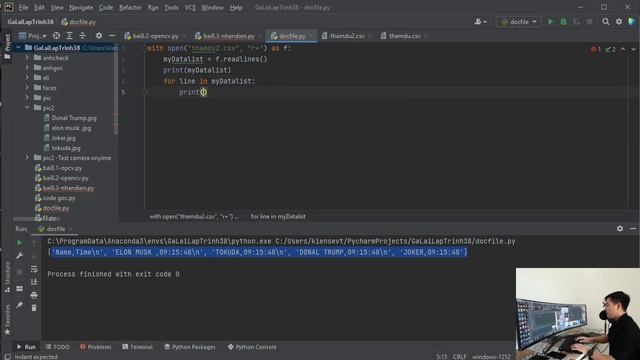Screen dimensions: 640x360
Task: Collapse the GaLaiLapTrinh38 root folder
Action: pyautogui.click(x=18, y=48)
